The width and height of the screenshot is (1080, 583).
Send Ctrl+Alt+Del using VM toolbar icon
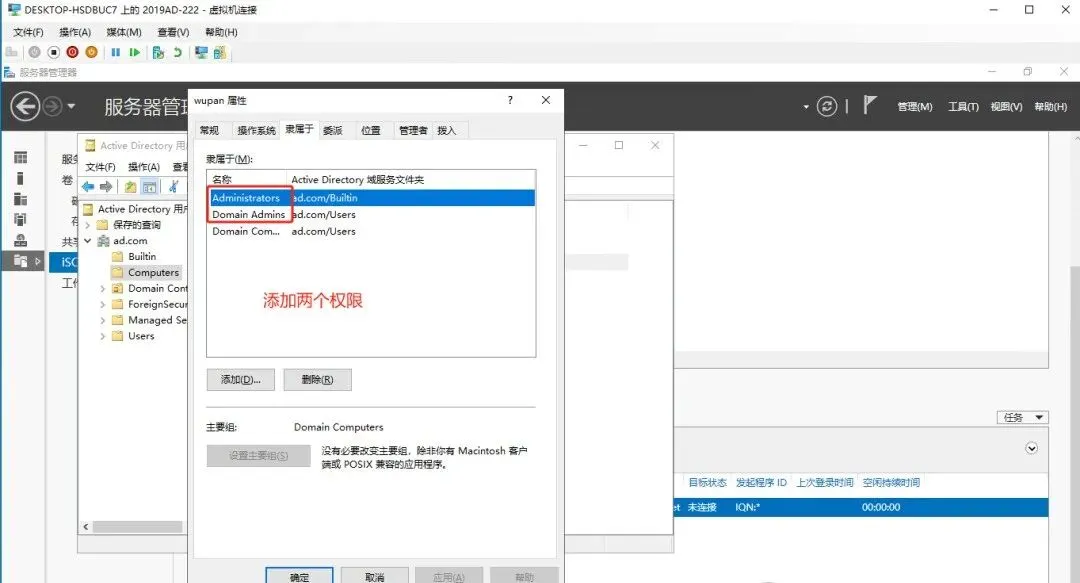12,52
